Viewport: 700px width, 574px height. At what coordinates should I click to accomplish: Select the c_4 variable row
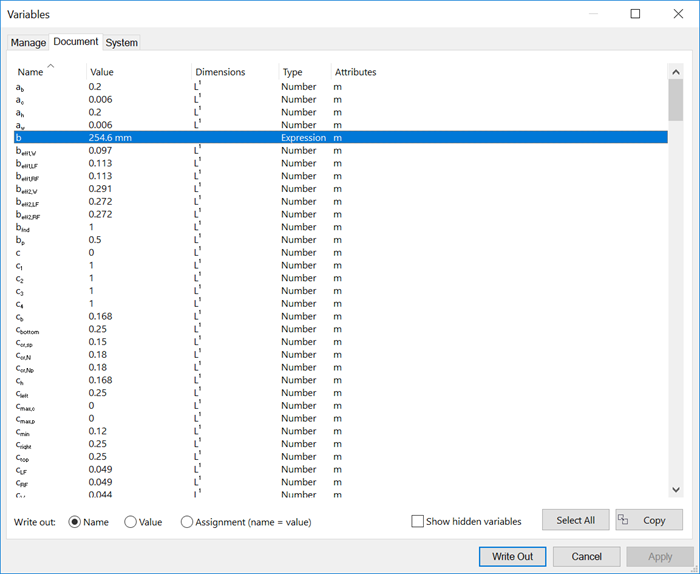tap(341, 304)
